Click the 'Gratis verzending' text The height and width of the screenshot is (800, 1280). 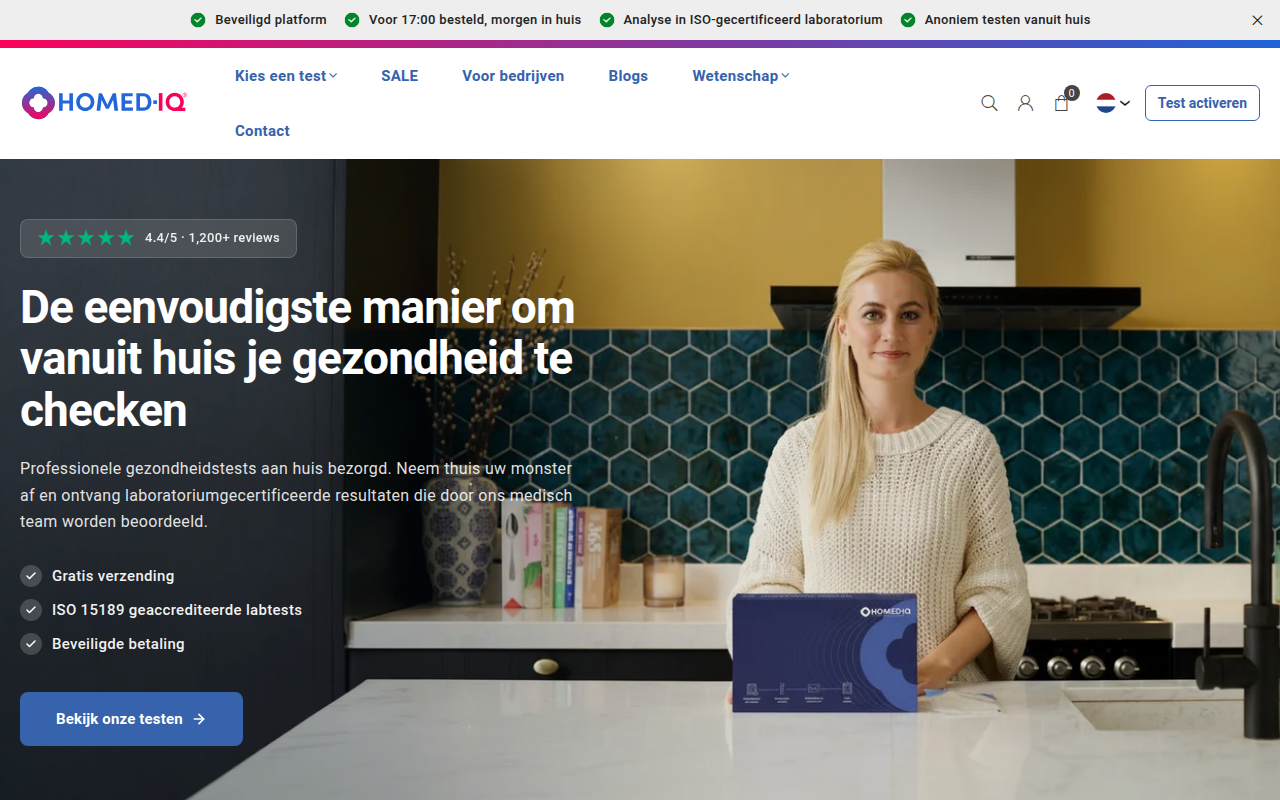tap(113, 576)
